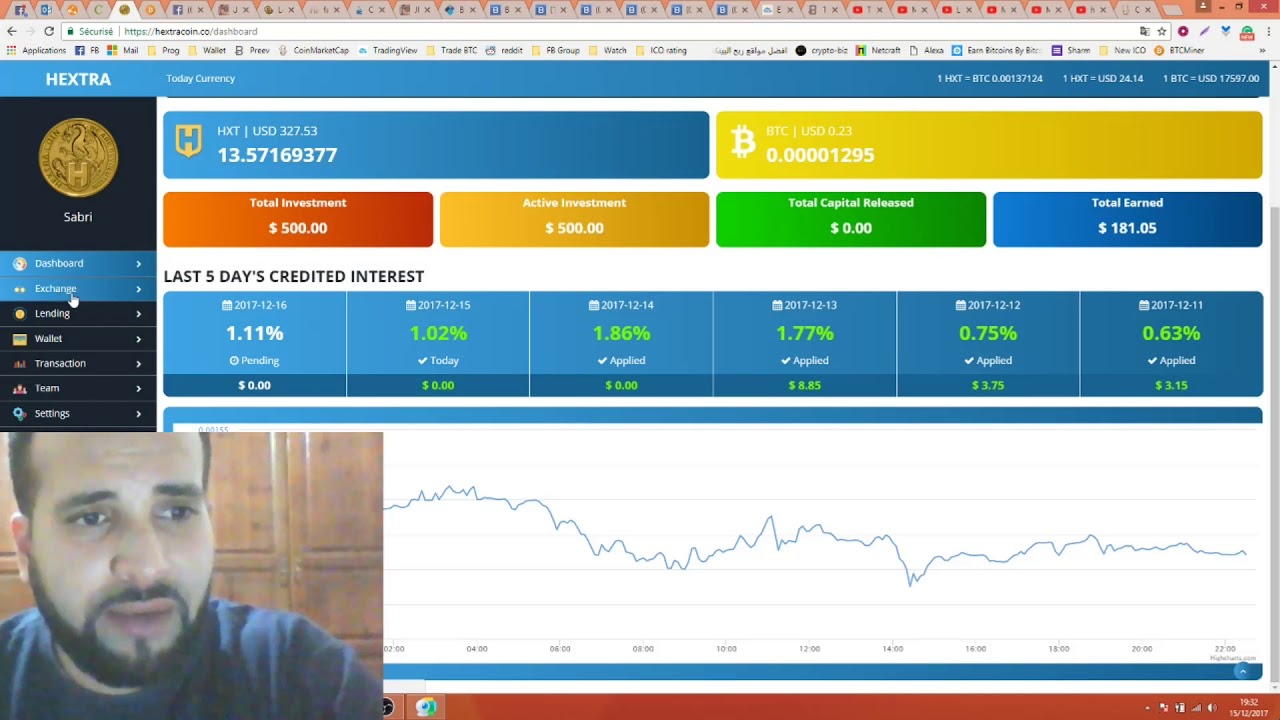Open the Netcraft bookmark
1280x720 pixels.
tap(877, 50)
